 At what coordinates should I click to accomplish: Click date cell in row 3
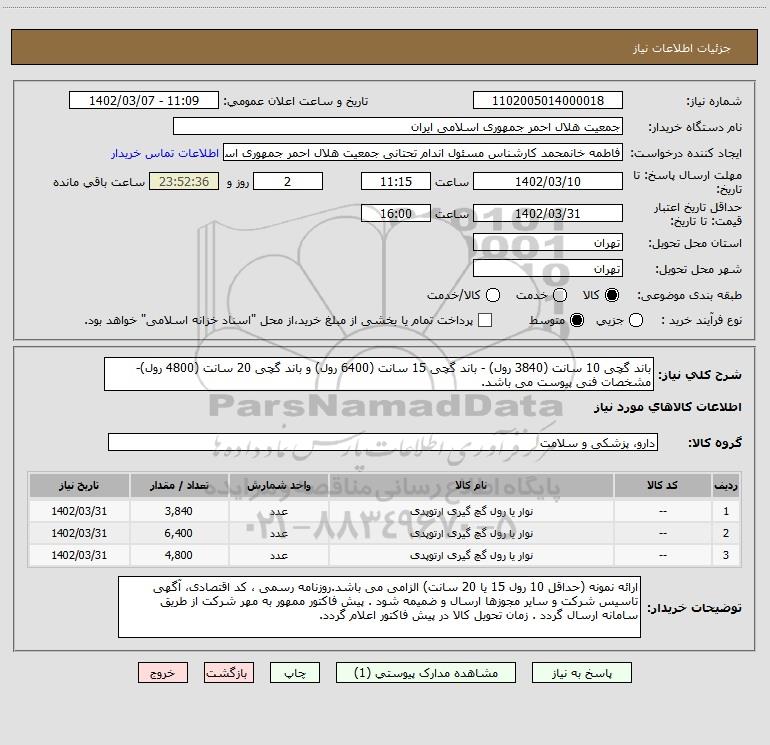(x=79, y=555)
